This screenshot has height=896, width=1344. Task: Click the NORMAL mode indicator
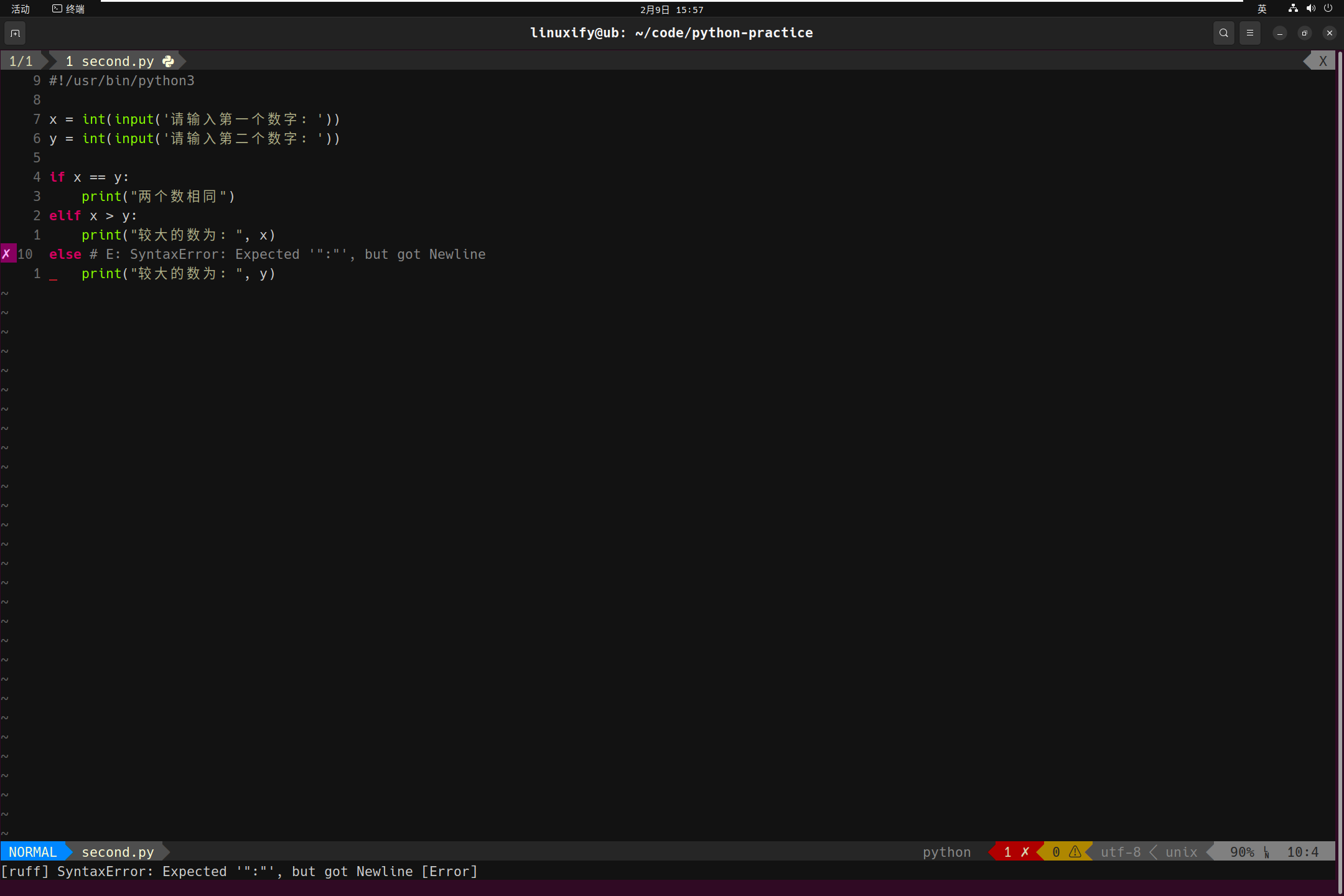(x=32, y=852)
